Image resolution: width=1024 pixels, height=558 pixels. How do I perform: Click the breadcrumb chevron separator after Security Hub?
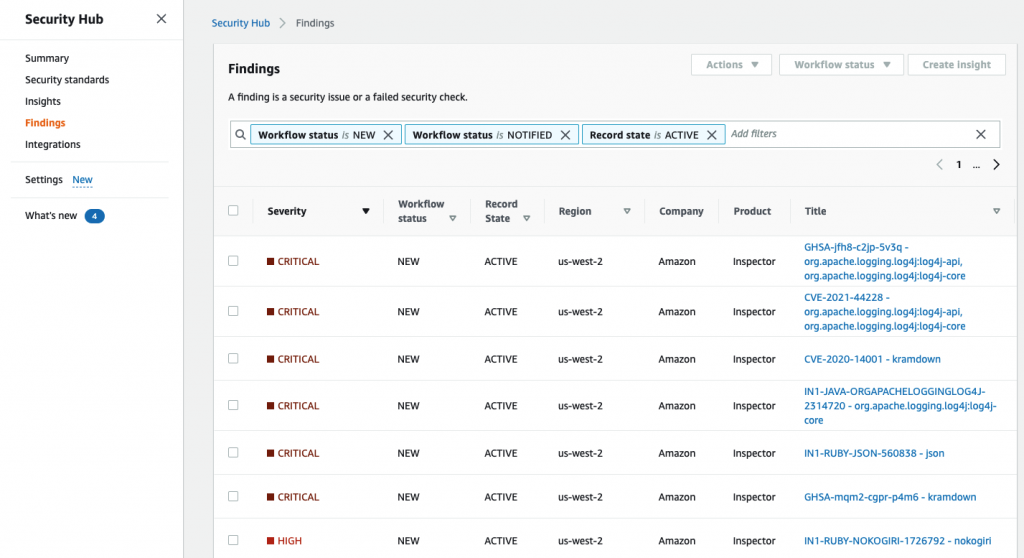tap(283, 23)
